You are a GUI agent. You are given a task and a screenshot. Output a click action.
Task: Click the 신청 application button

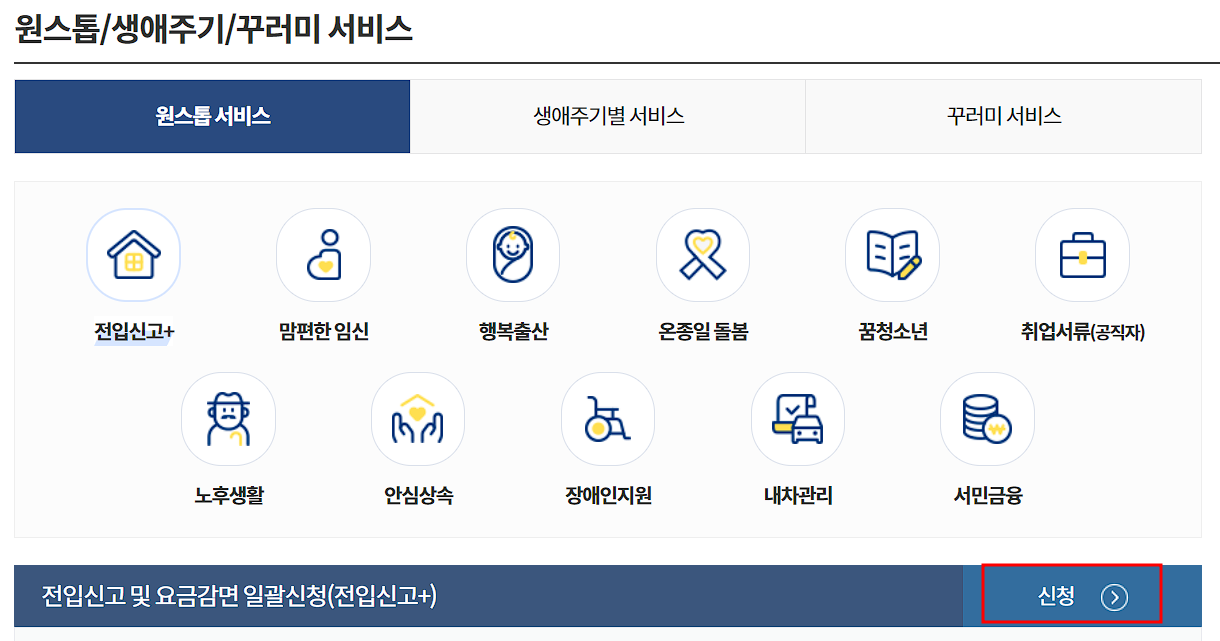coord(1072,593)
